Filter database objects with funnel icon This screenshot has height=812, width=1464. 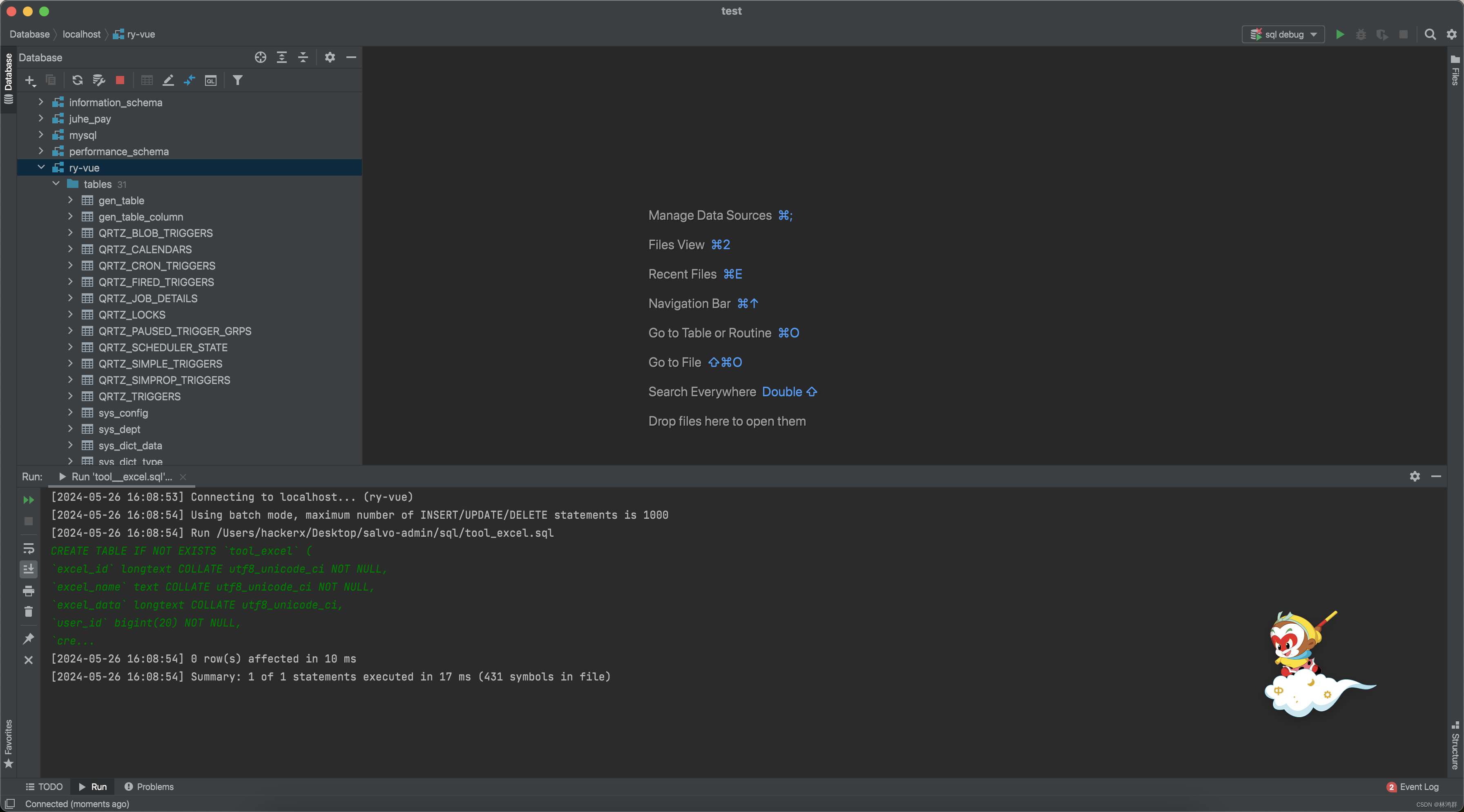pyautogui.click(x=238, y=80)
